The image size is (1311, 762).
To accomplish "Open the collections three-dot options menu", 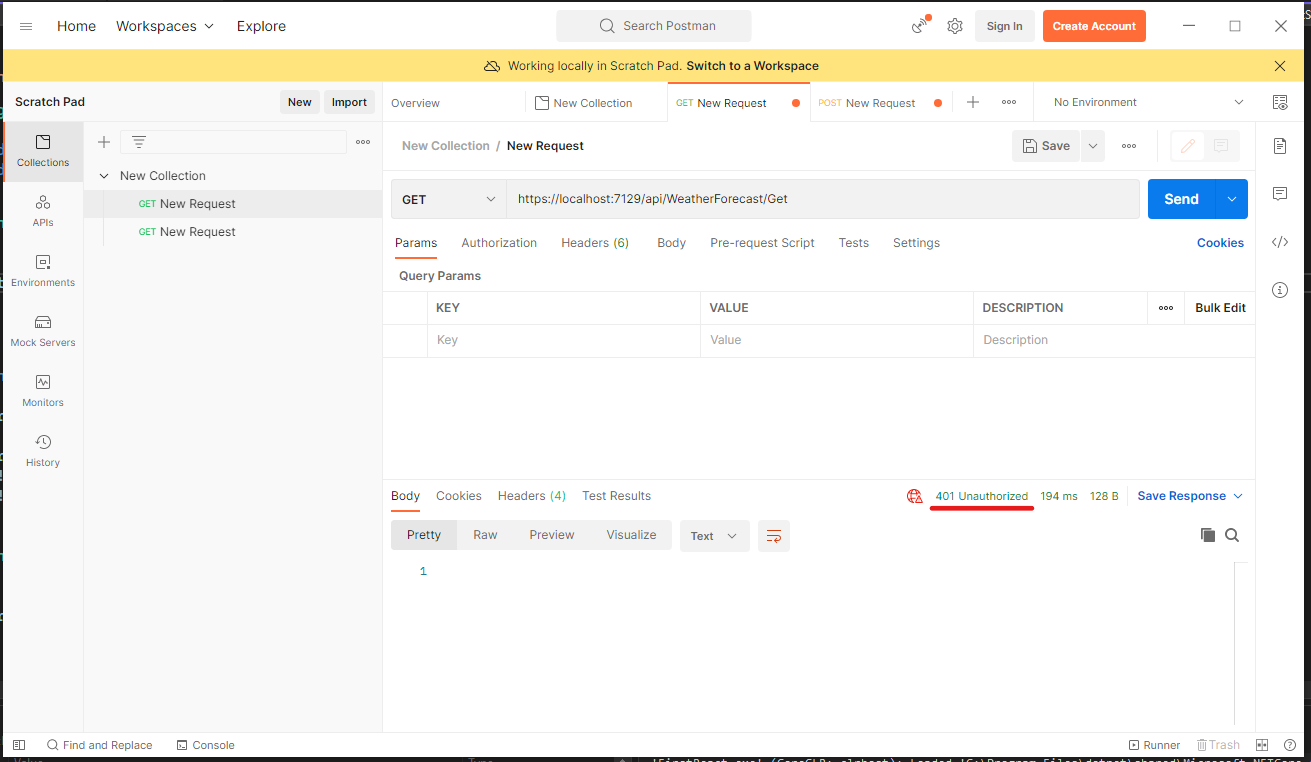I will coord(363,142).
